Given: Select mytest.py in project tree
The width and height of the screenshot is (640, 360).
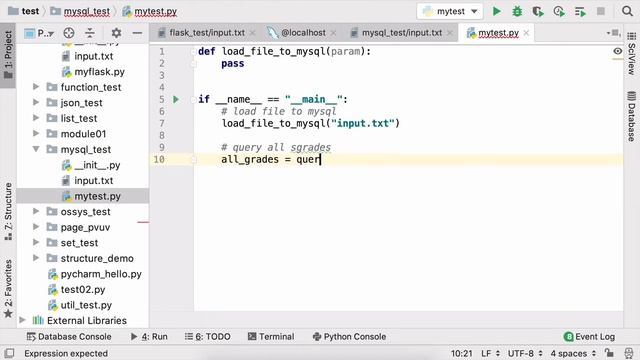Looking at the screenshot, I should [91, 196].
